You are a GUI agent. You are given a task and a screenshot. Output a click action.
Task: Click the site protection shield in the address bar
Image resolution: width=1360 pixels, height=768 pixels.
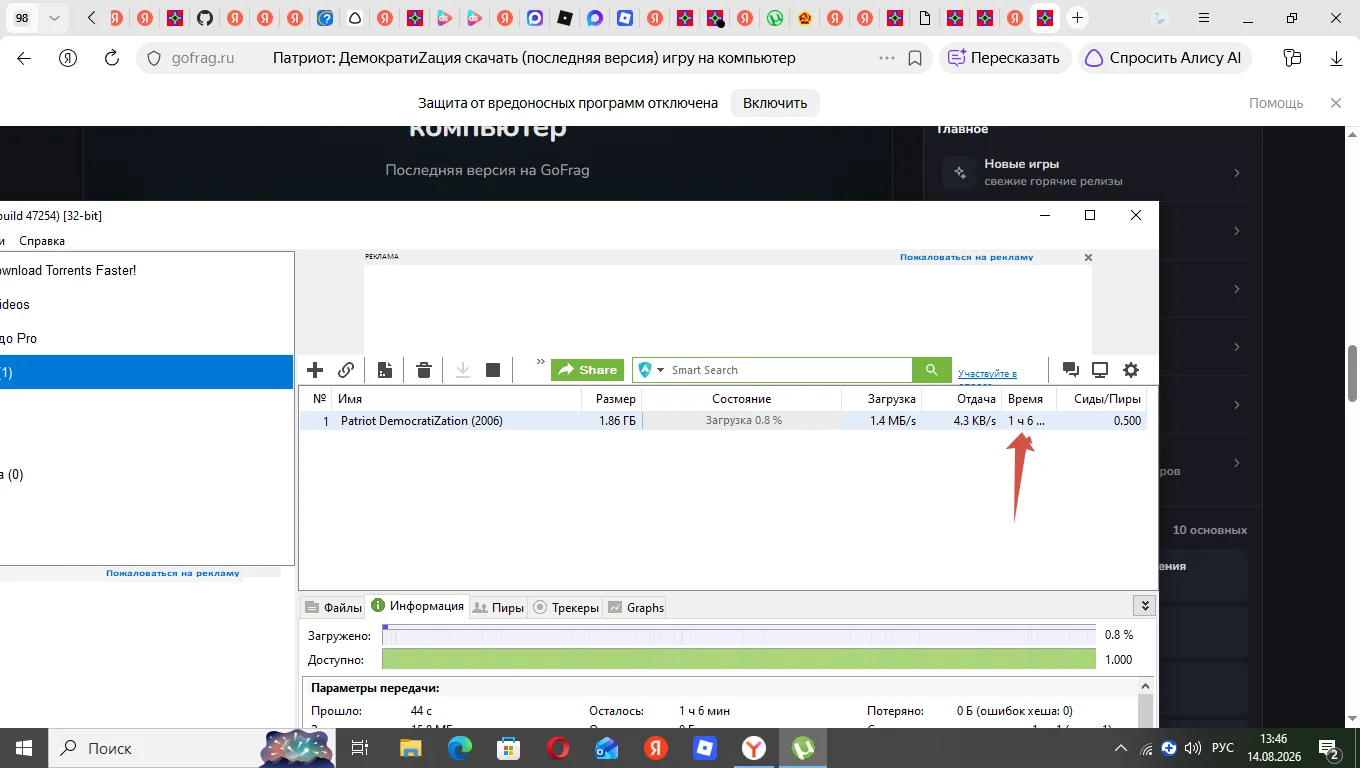(x=154, y=58)
